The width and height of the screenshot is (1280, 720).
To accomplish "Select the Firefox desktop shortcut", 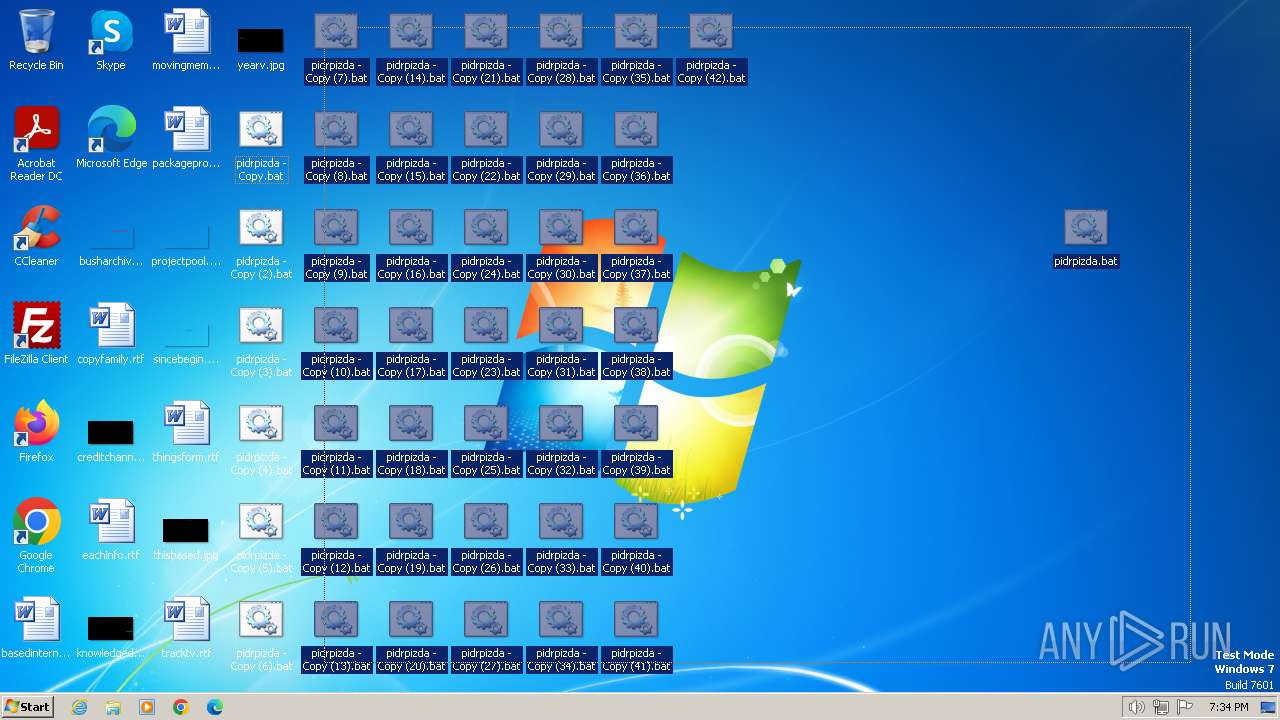I will click(x=36, y=433).
